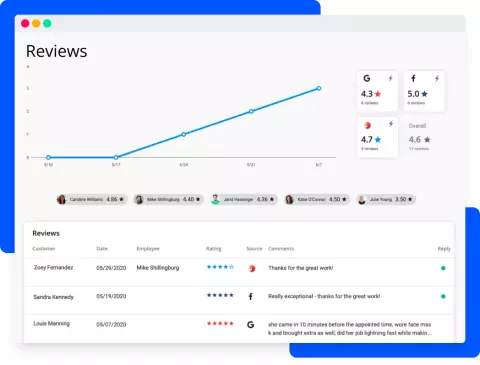This screenshot has height=365, width=480.
Task: Click the orange source logo in the 4.7 card
Action: coord(367,125)
